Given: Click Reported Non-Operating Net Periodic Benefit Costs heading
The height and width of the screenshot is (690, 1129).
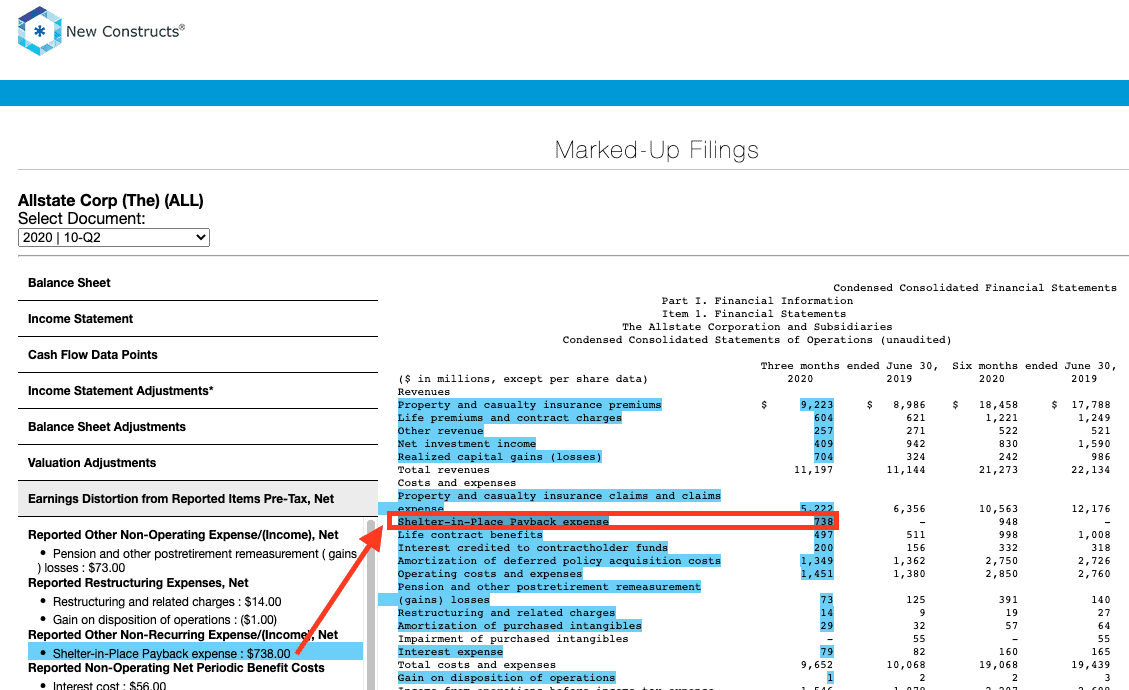Looking at the screenshot, I should tap(176, 668).
